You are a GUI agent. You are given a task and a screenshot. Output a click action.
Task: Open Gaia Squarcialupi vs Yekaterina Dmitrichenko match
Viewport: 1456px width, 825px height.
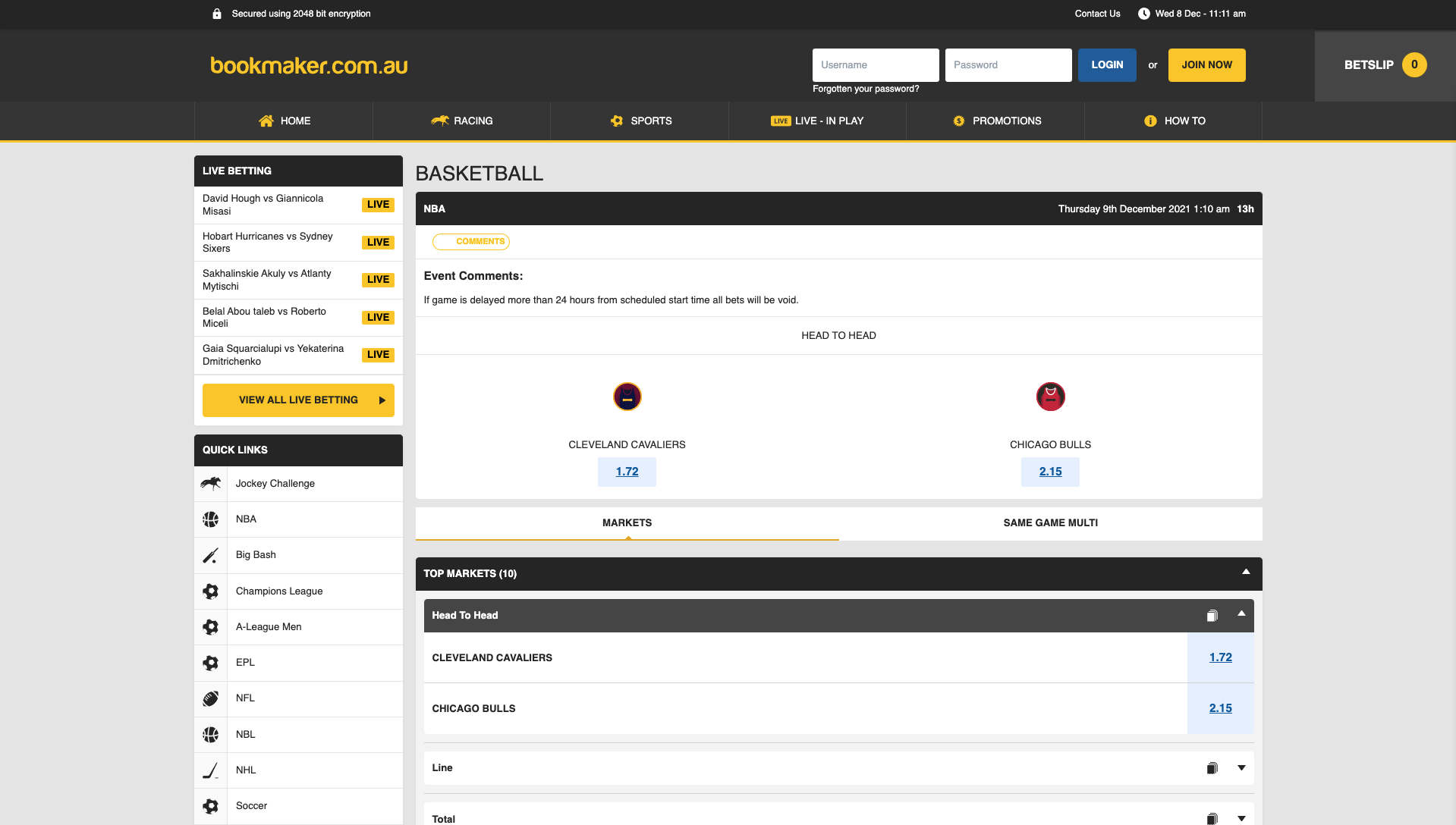(x=298, y=355)
